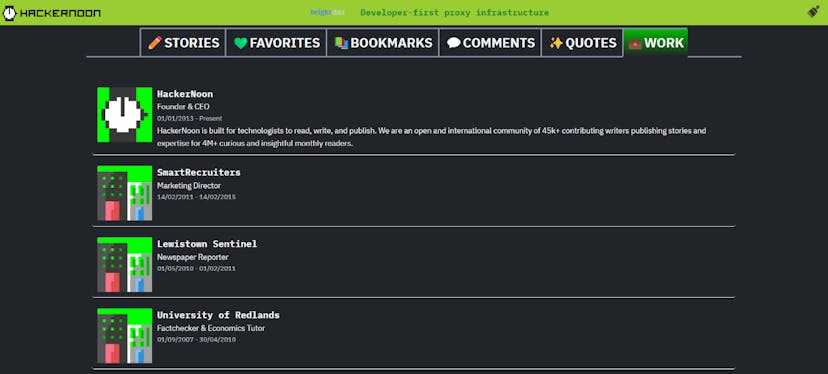Image resolution: width=828 pixels, height=374 pixels.
Task: Click the date range 01/05/2010 - 01/02/2011
Action: click(x=196, y=268)
